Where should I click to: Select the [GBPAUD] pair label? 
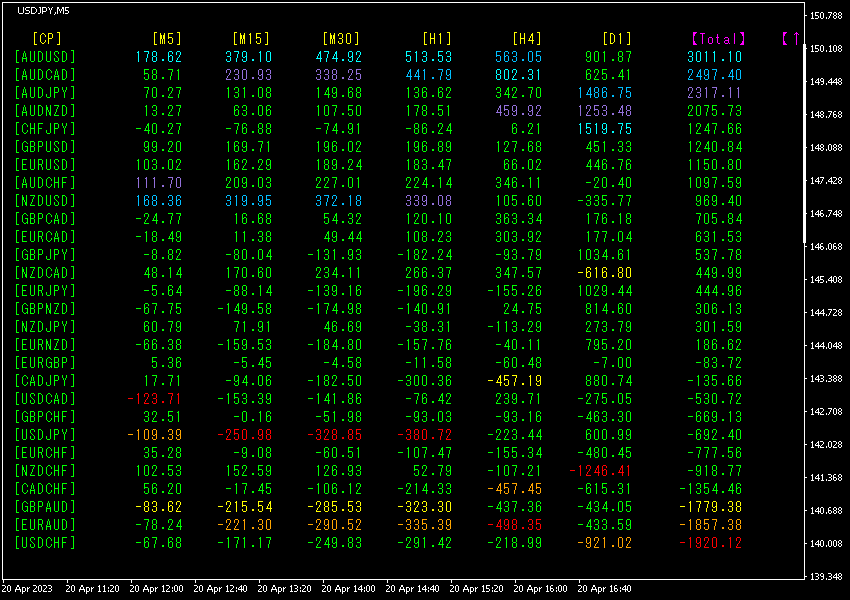tap(45, 507)
